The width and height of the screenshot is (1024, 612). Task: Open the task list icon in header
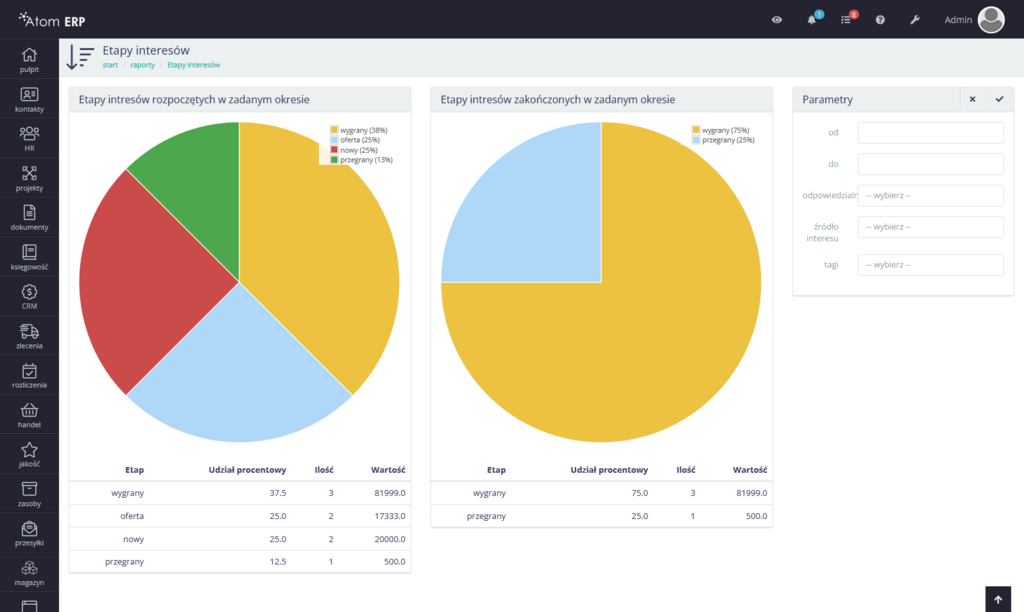(x=846, y=20)
